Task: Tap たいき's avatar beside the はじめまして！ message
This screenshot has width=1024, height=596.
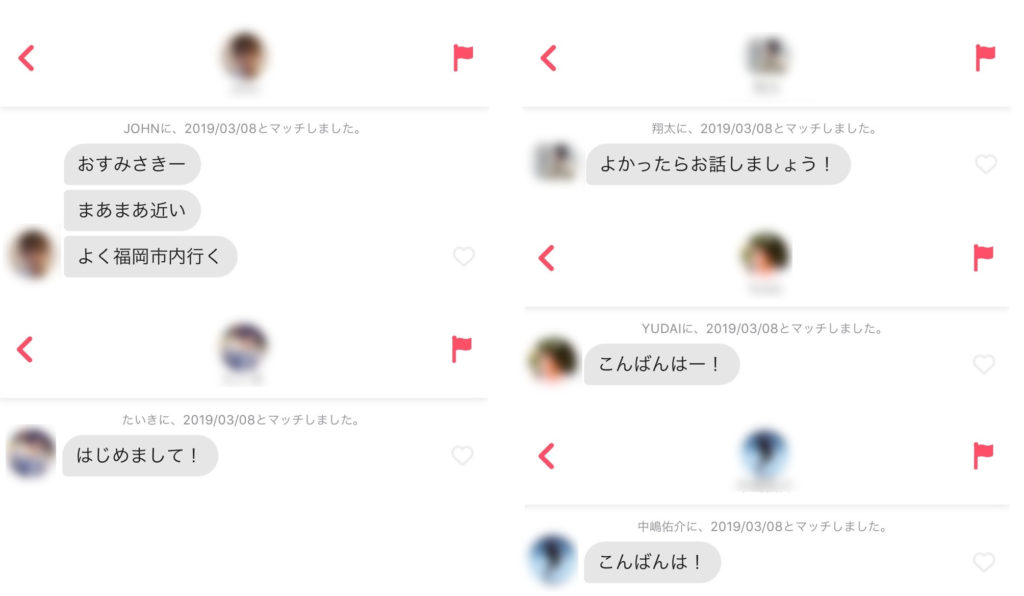Action: click(x=31, y=452)
